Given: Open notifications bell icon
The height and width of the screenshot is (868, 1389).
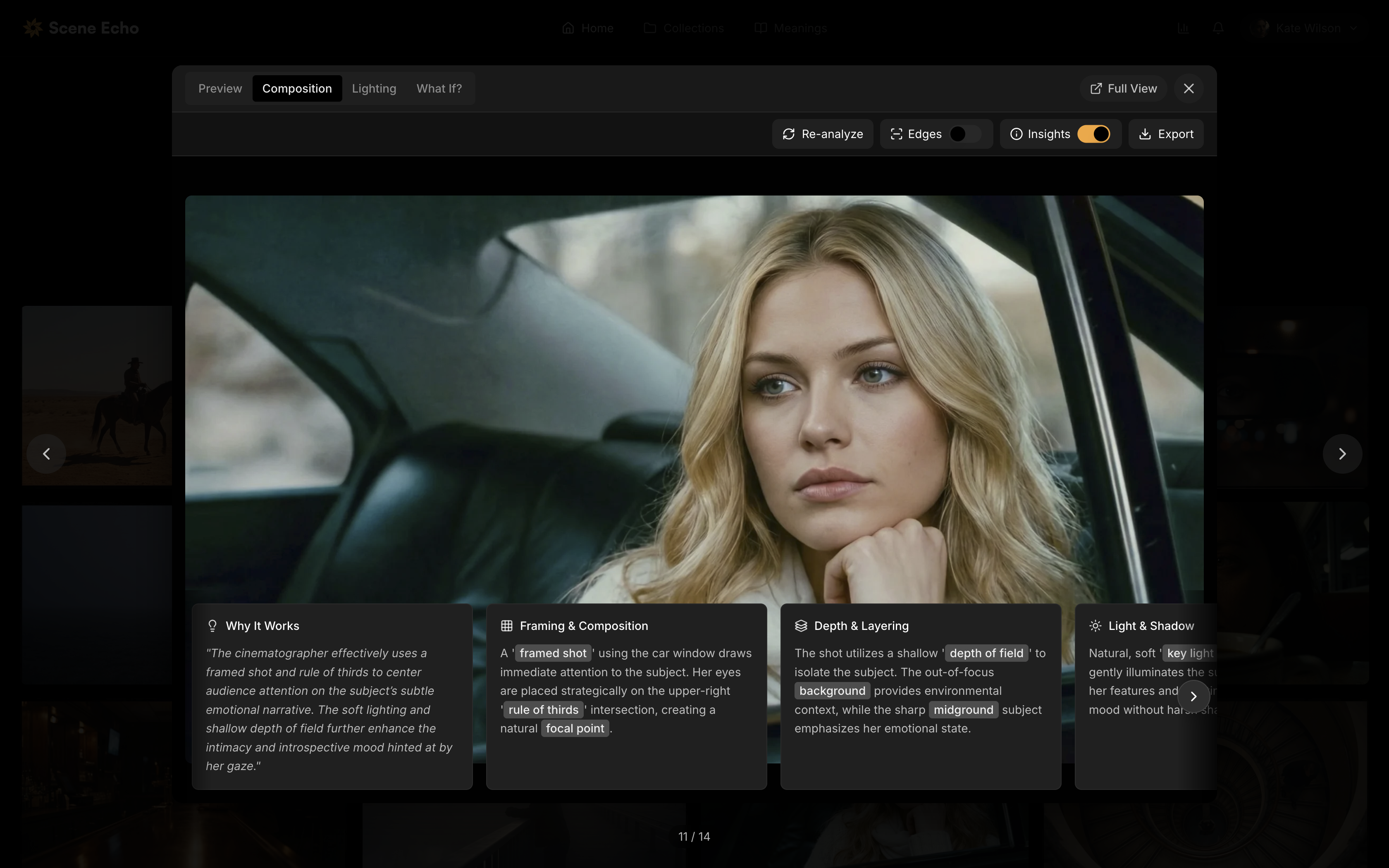Looking at the screenshot, I should pos(1218,28).
